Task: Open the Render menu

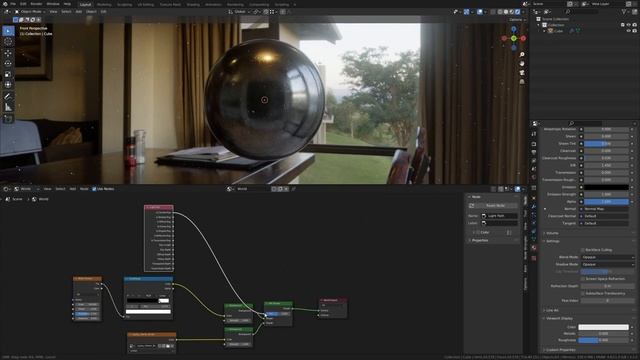Action: (x=36, y=4)
